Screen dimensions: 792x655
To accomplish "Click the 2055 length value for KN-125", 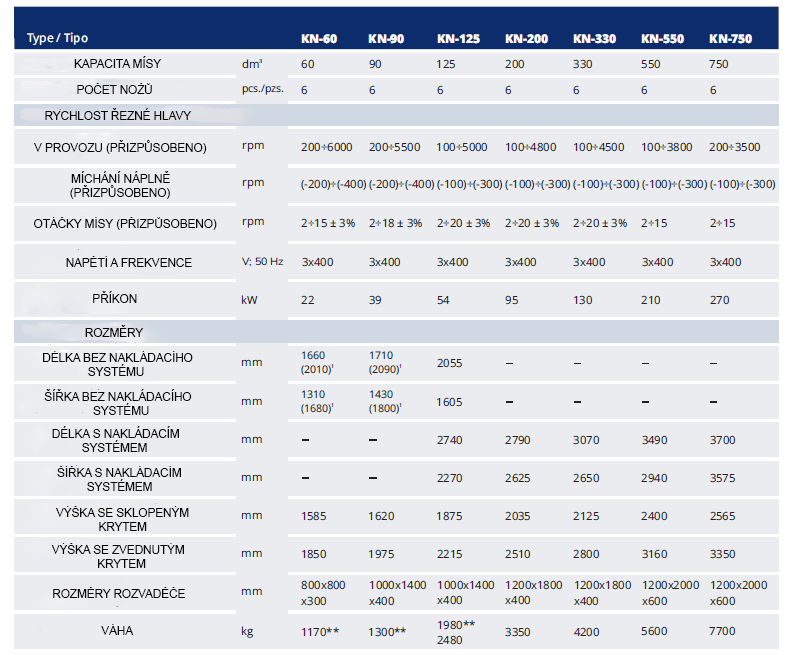I will pyautogui.click(x=450, y=363).
